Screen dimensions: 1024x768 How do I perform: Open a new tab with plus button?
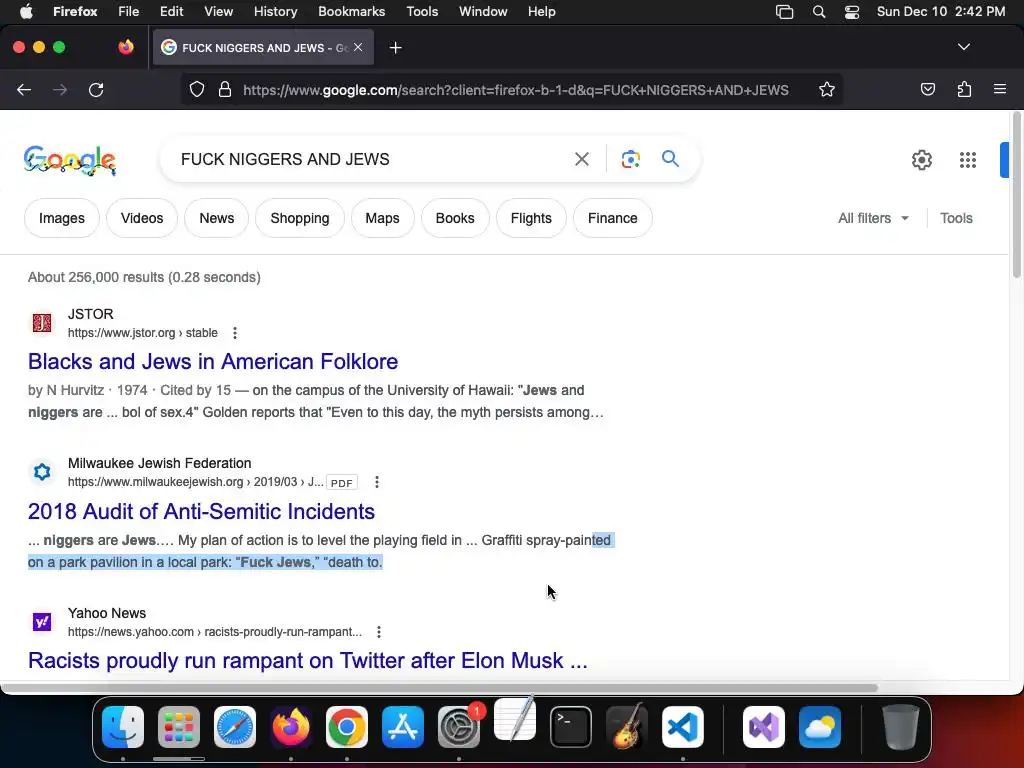pyautogui.click(x=395, y=48)
